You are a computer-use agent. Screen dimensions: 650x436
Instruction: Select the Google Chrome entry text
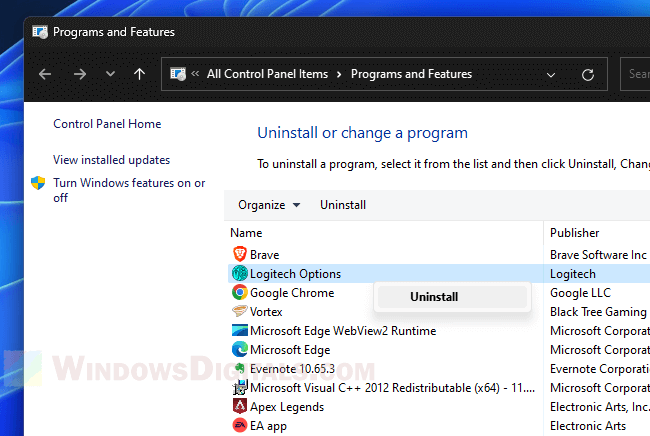[x=292, y=293]
